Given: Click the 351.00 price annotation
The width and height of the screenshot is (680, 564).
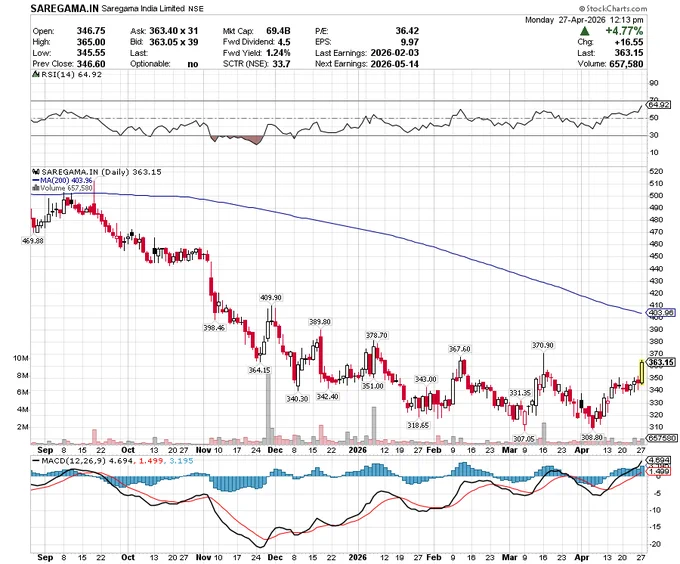Looking at the screenshot, I should [x=373, y=386].
